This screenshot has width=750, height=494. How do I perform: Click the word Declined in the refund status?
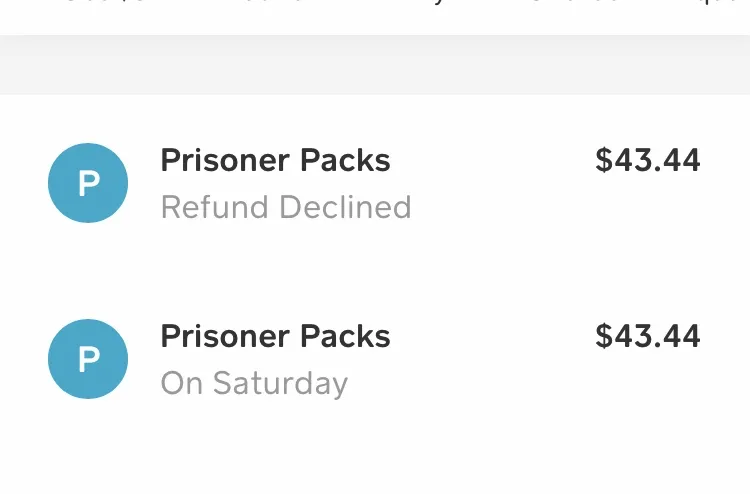(345, 207)
